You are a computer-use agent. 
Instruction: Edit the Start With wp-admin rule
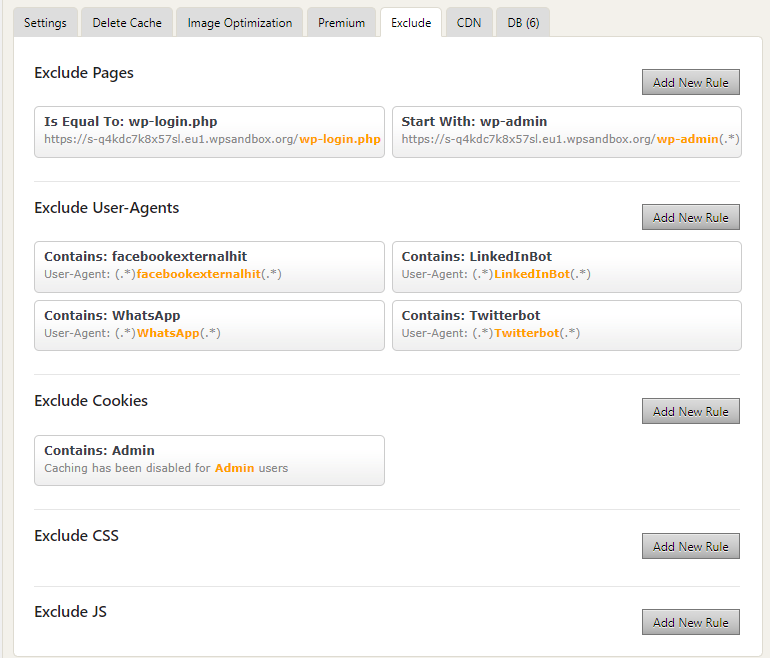(x=567, y=132)
